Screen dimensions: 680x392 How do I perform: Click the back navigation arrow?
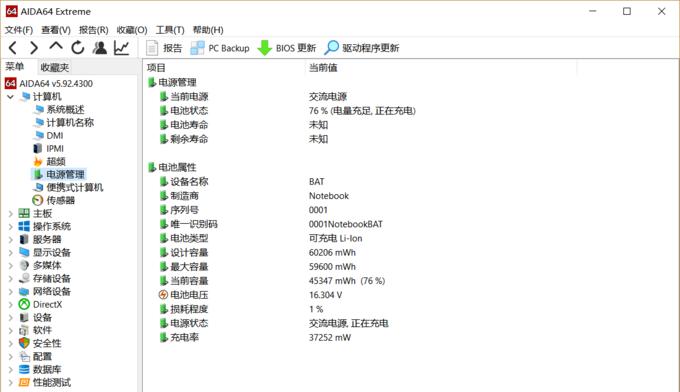pyautogui.click(x=13, y=48)
